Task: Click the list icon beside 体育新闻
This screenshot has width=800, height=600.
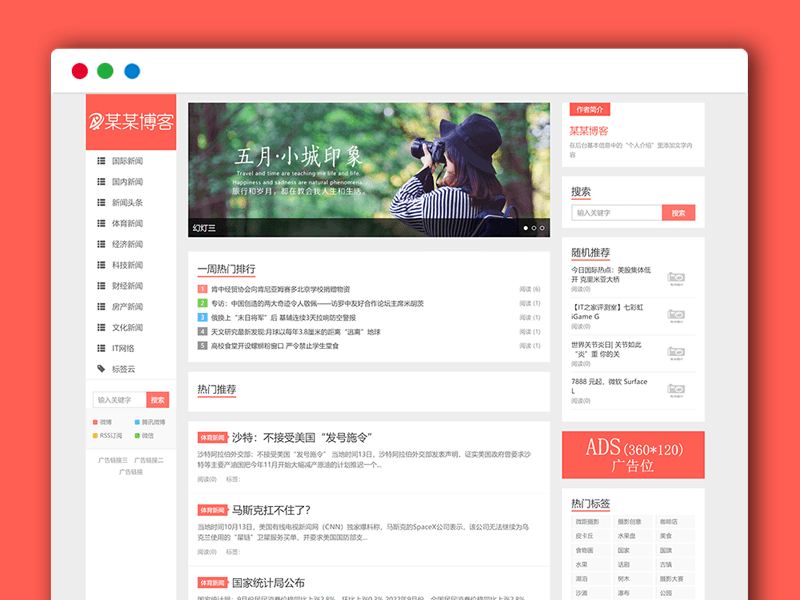Action: click(x=101, y=223)
